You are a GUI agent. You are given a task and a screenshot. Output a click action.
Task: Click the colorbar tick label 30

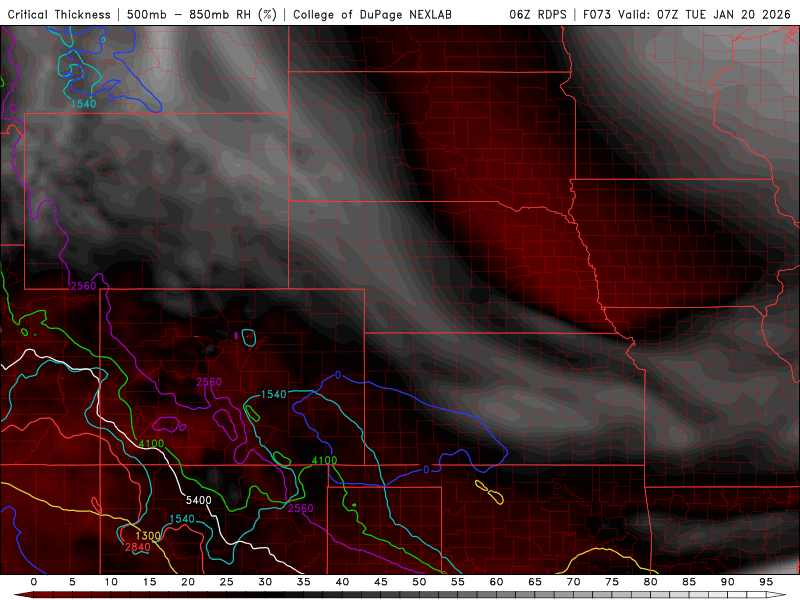[x=265, y=582]
